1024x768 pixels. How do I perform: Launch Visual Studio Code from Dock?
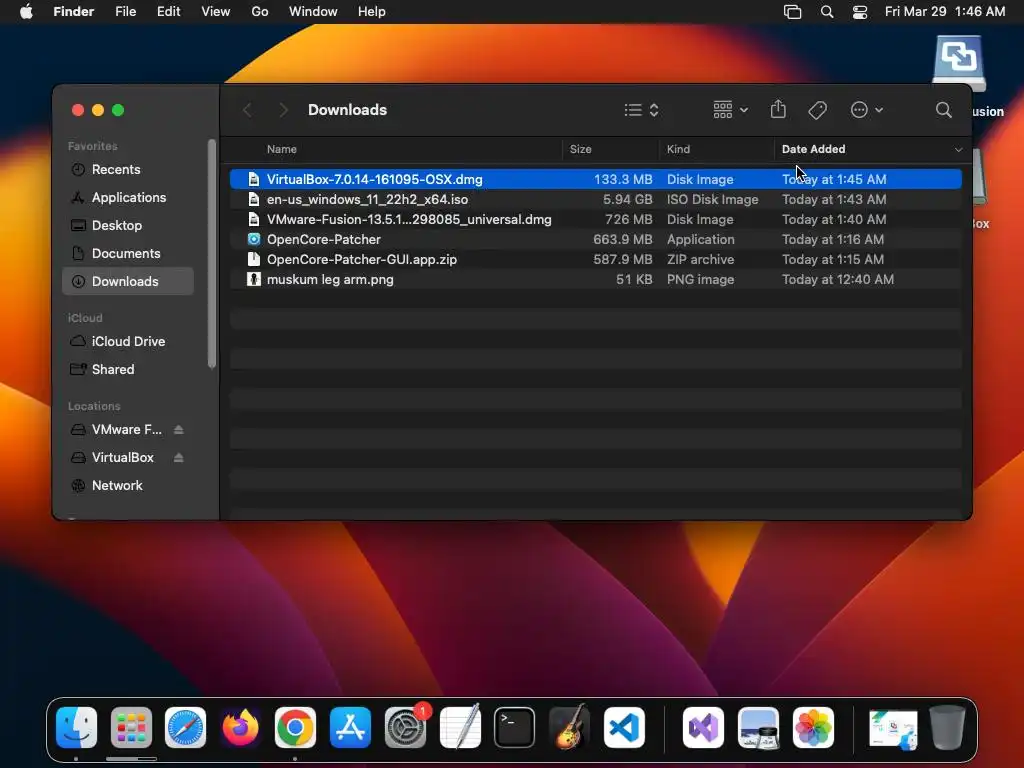624,728
